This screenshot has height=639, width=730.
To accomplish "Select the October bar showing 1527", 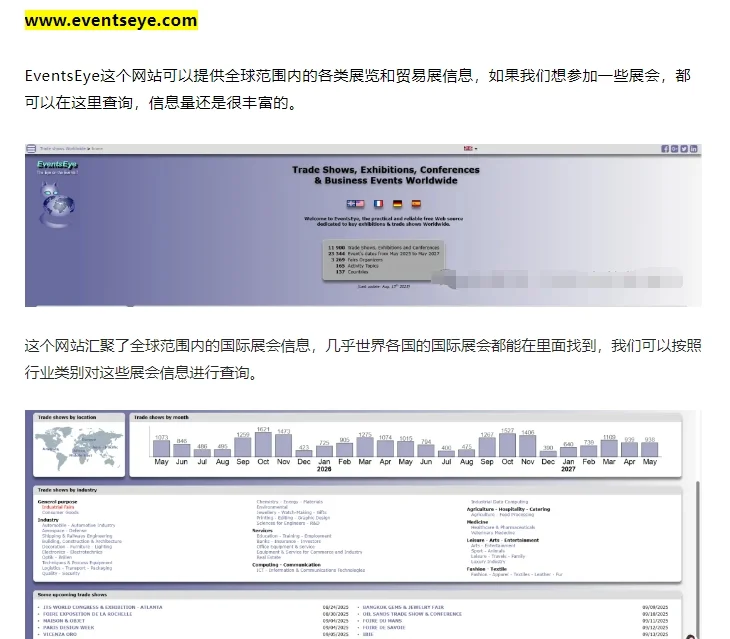I will pos(507,445).
